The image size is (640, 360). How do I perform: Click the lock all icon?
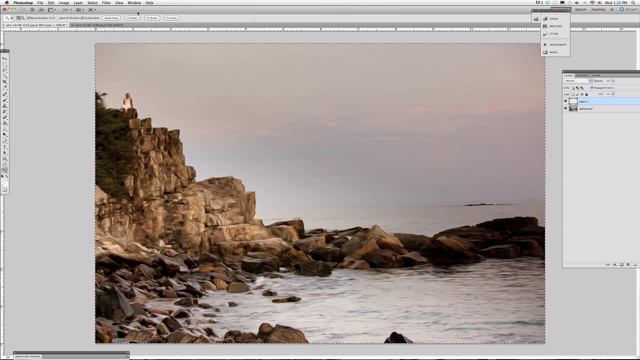pos(587,94)
